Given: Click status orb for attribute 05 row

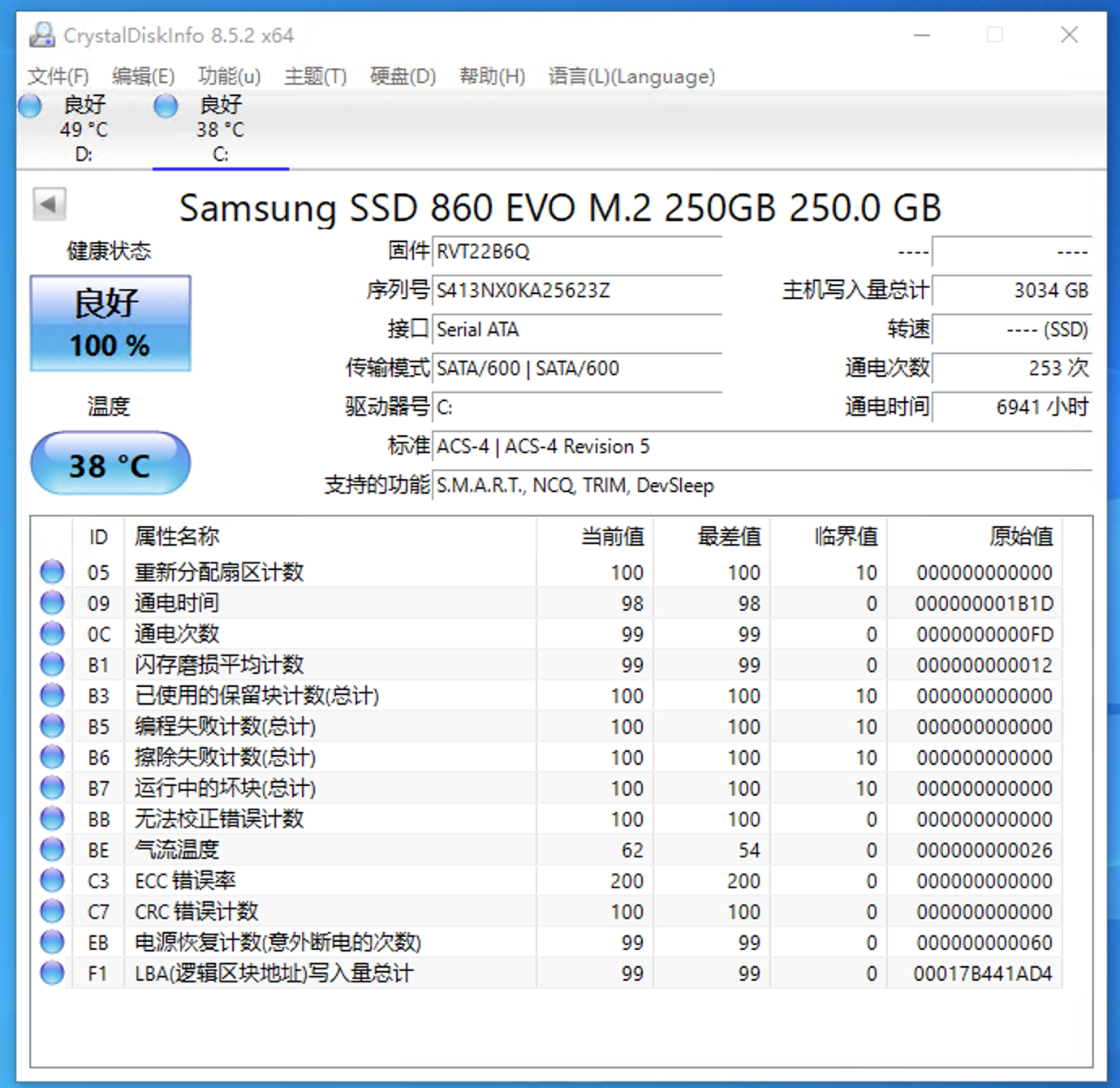Looking at the screenshot, I should pyautogui.click(x=52, y=572).
